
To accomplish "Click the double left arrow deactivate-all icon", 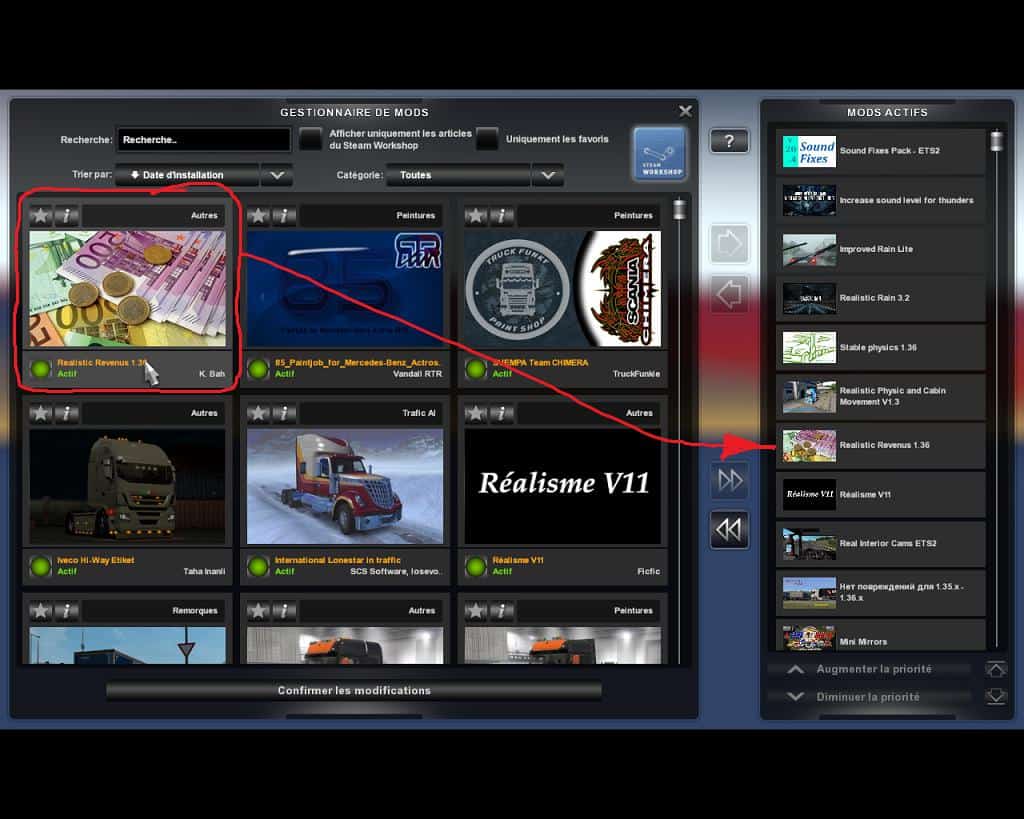I will [730, 530].
